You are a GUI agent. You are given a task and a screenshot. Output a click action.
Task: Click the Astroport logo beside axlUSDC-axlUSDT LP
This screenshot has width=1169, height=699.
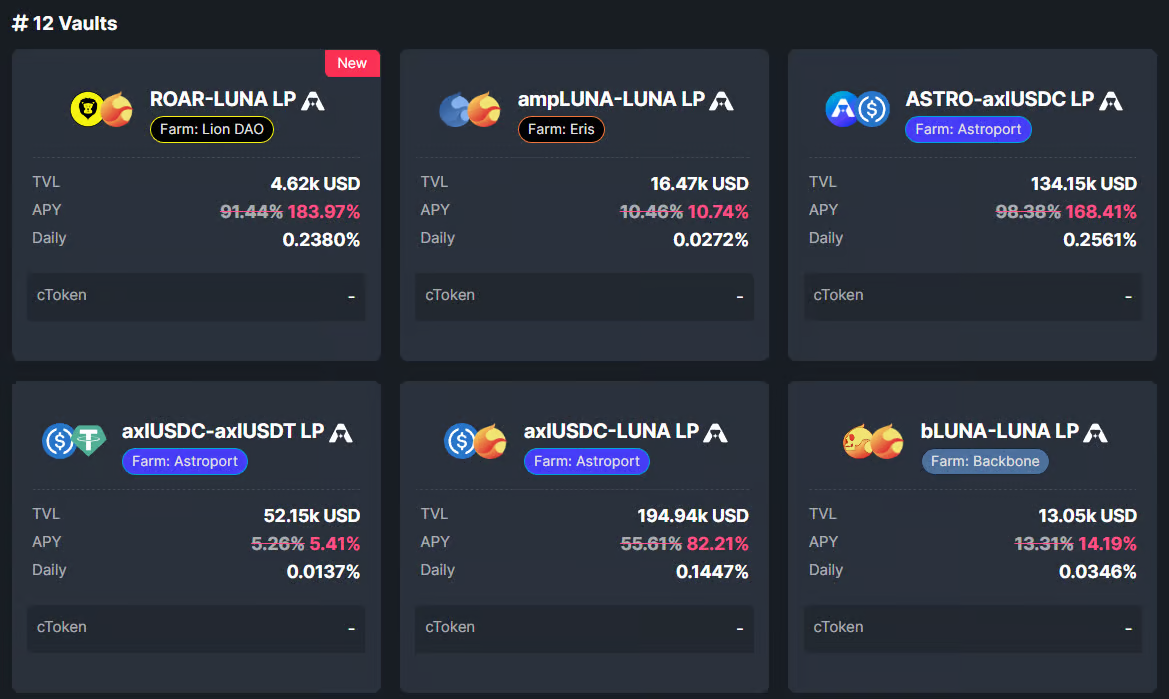tap(341, 433)
